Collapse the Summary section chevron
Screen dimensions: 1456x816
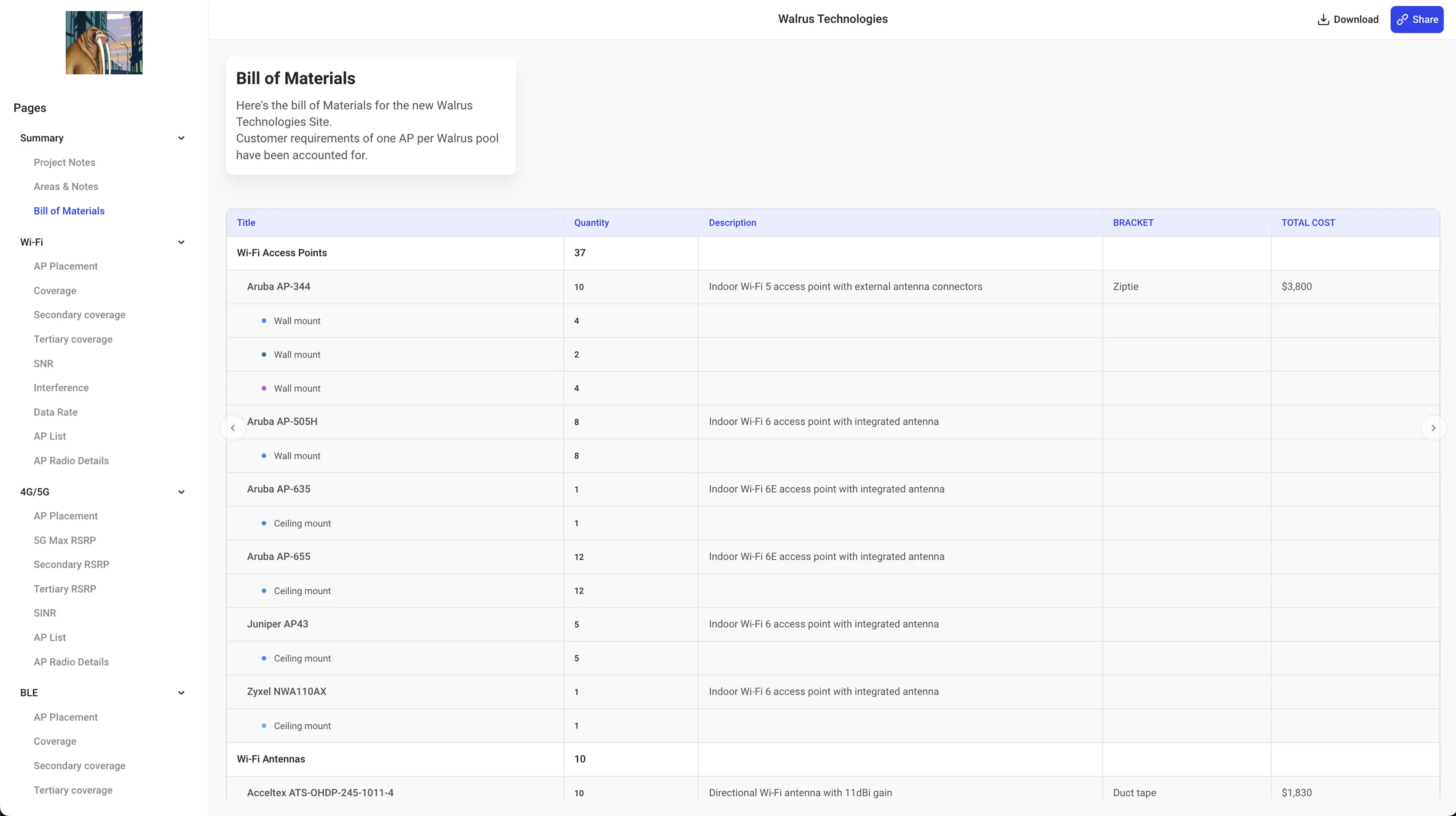click(x=181, y=138)
